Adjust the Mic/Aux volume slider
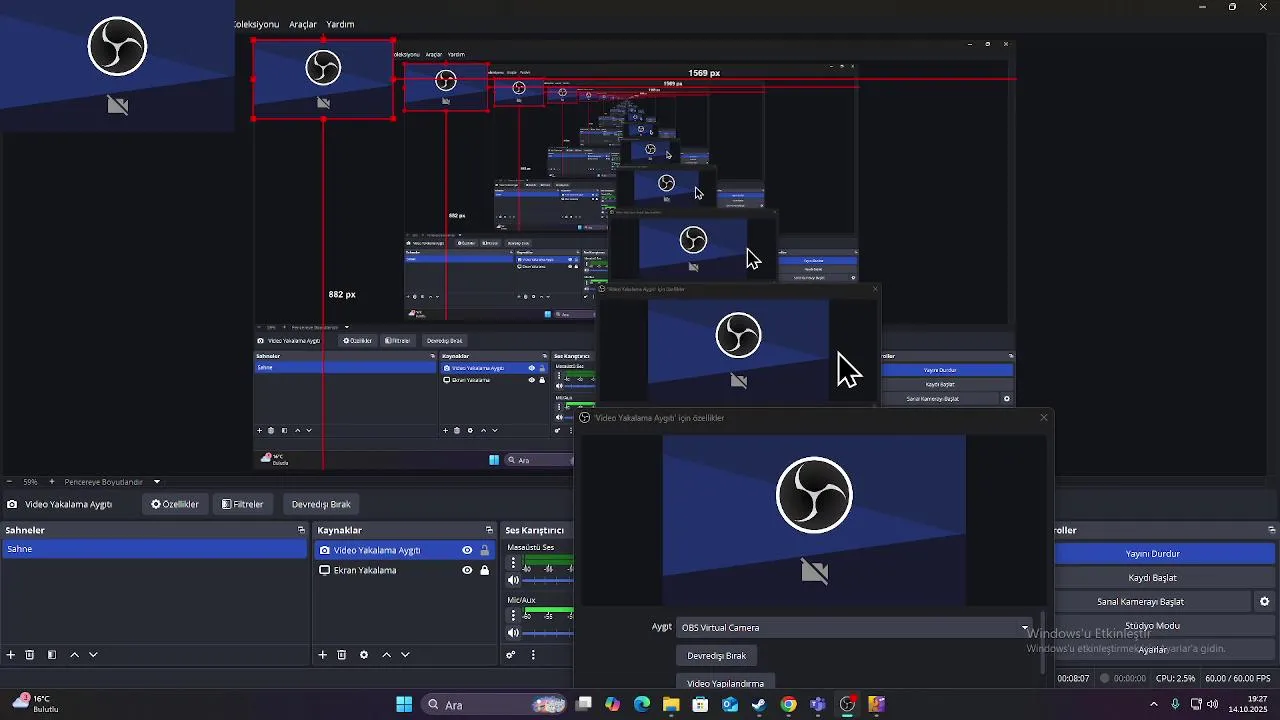This screenshot has width=1280, height=720. pos(549,633)
